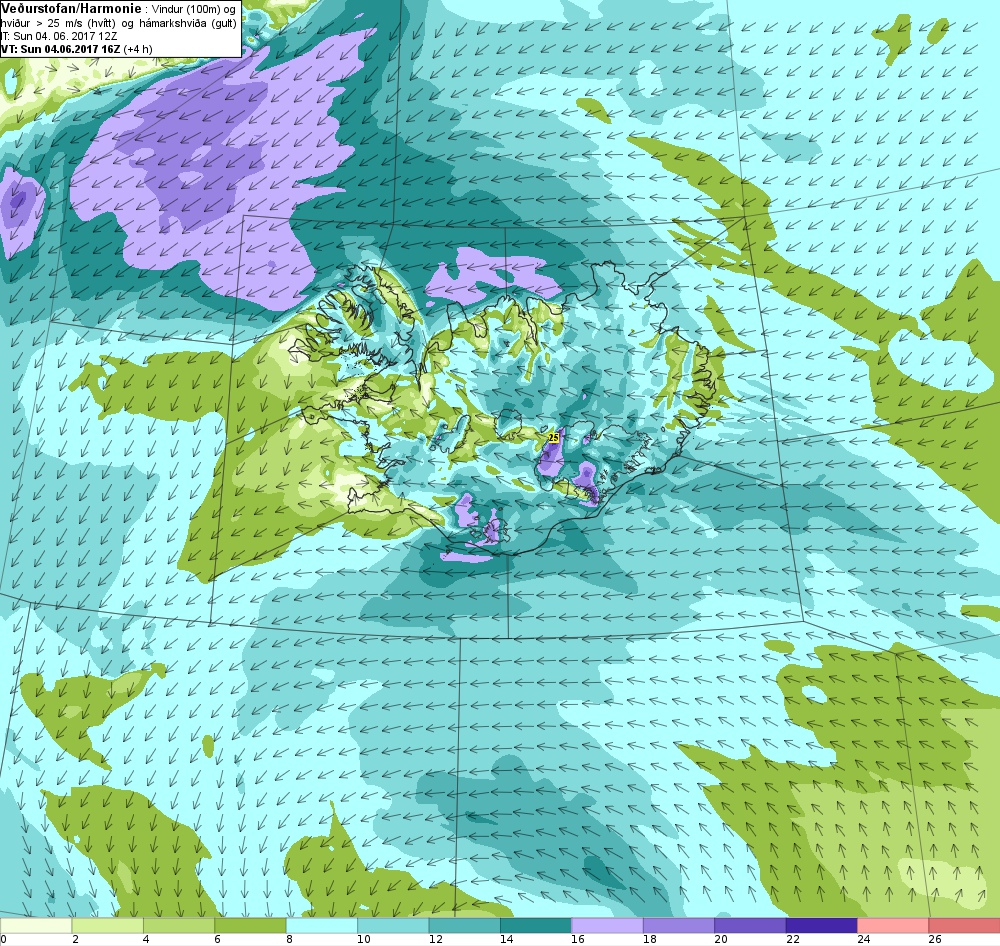Click the legend scale label 14
Image resolution: width=1000 pixels, height=946 pixels.
point(506,939)
